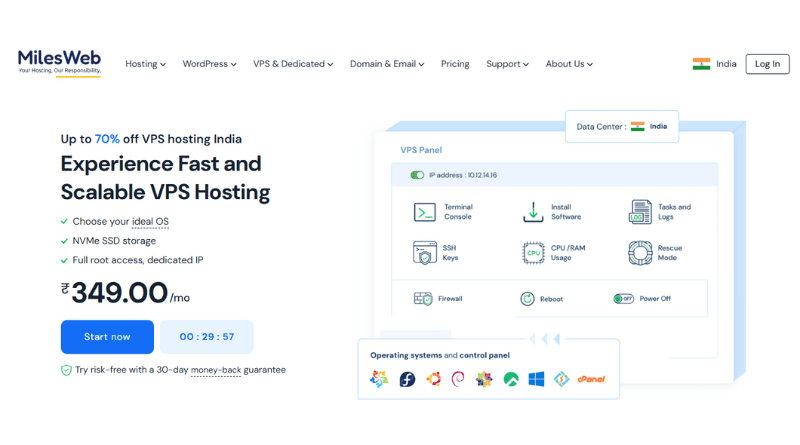The width and height of the screenshot is (800, 445).
Task: Select the Ubuntu OS icon
Action: pos(434,379)
